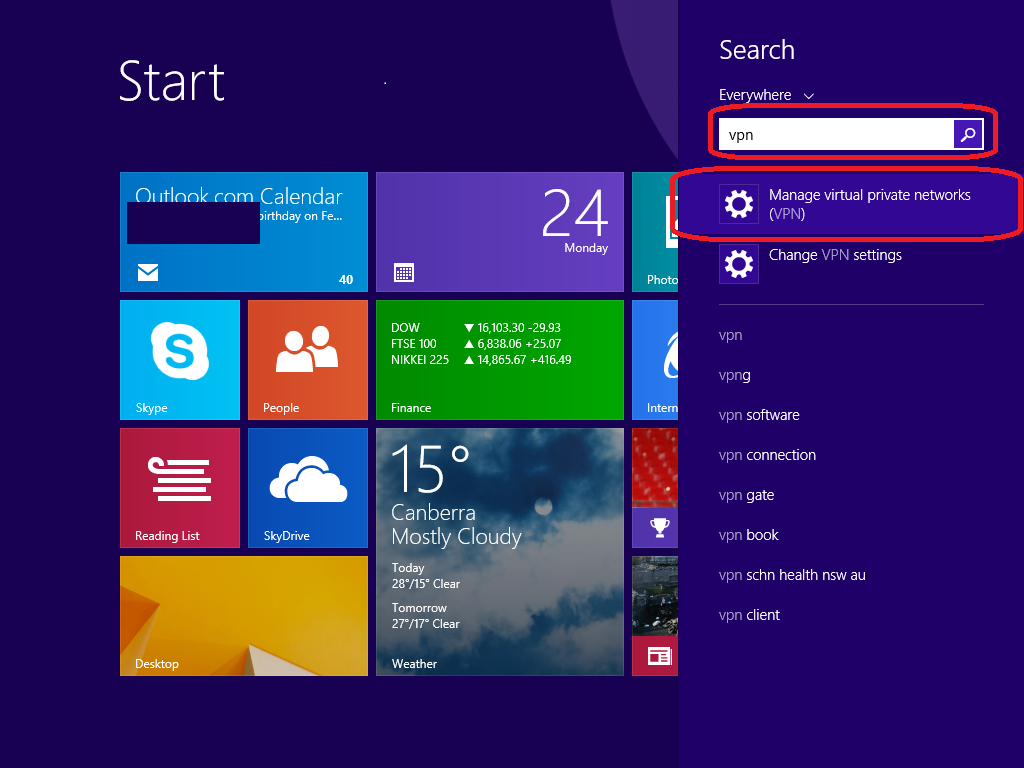Click inside the vpn search field
Screen dimensions: 1024x768
(836, 135)
